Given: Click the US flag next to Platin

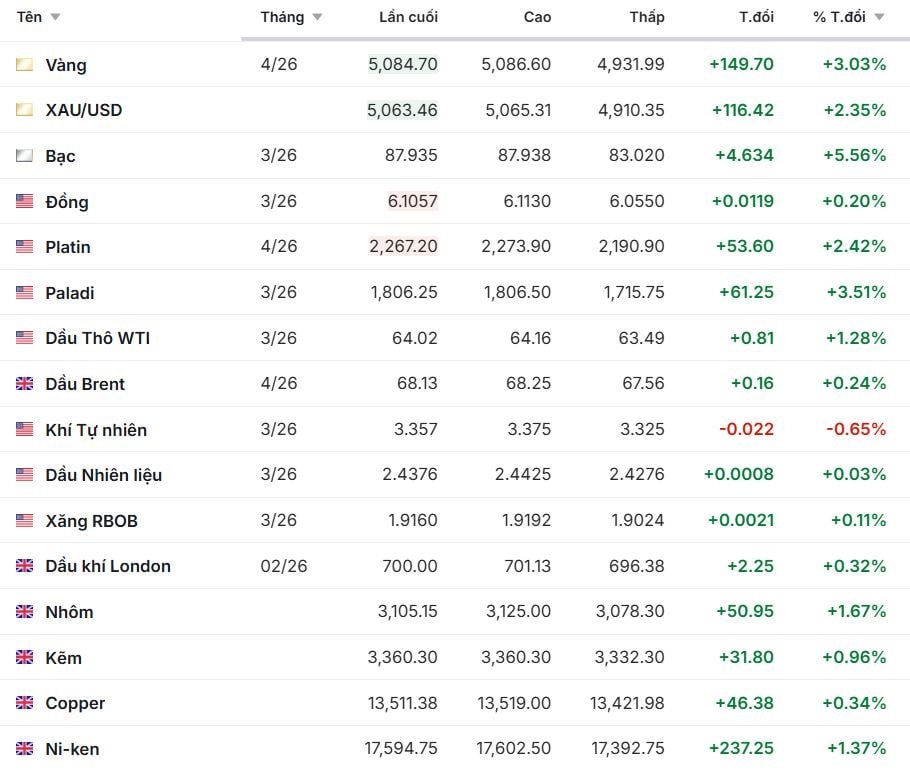Looking at the screenshot, I should 24,247.
